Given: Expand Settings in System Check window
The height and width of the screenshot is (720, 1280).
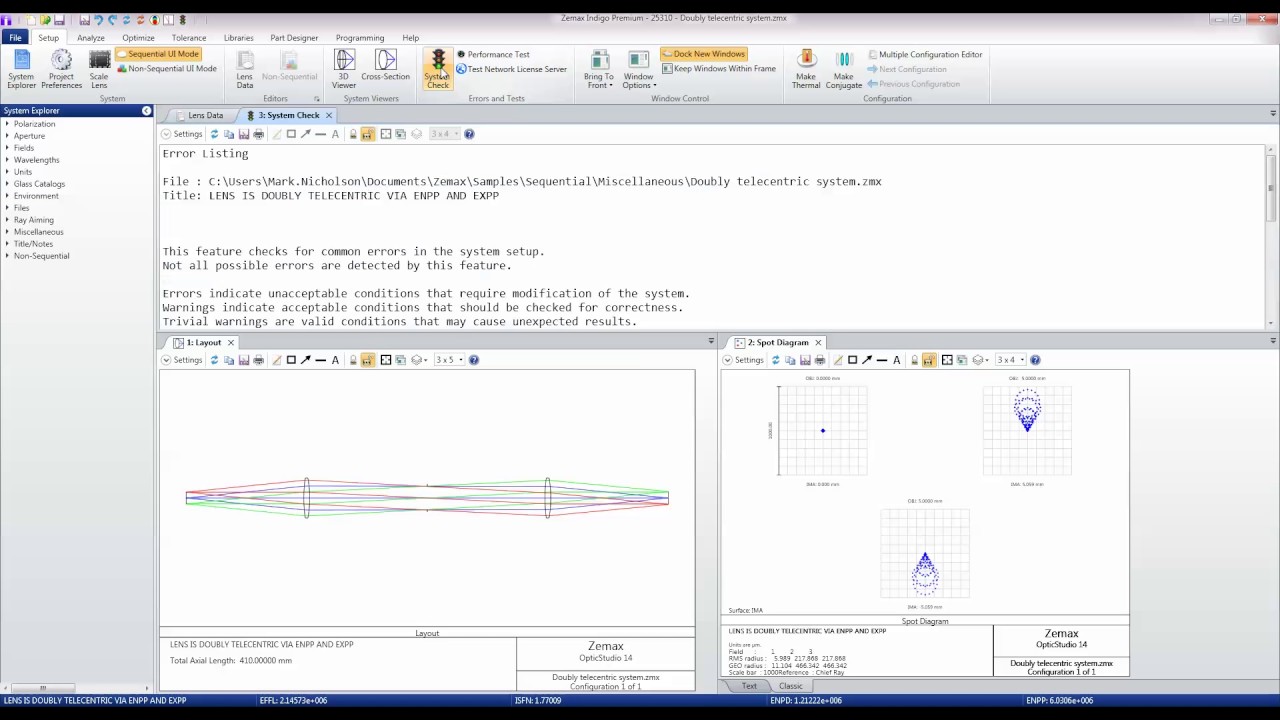Looking at the screenshot, I should (182, 134).
